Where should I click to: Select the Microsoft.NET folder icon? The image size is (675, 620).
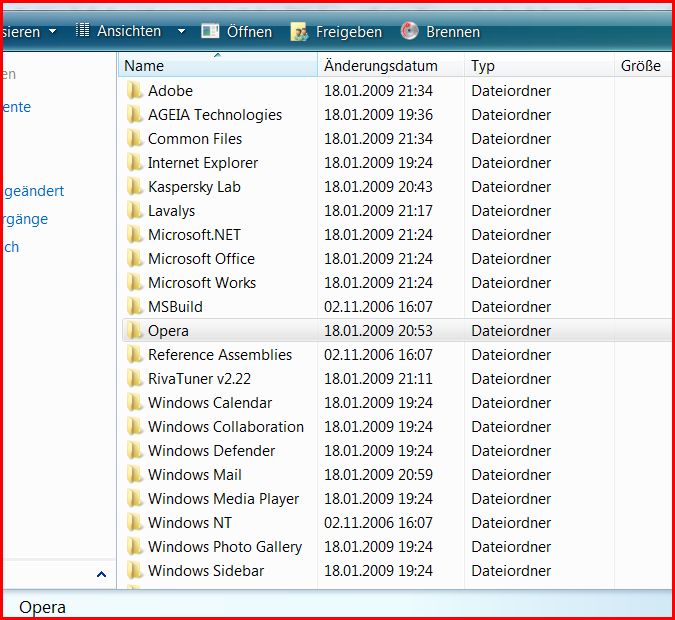[x=135, y=235]
